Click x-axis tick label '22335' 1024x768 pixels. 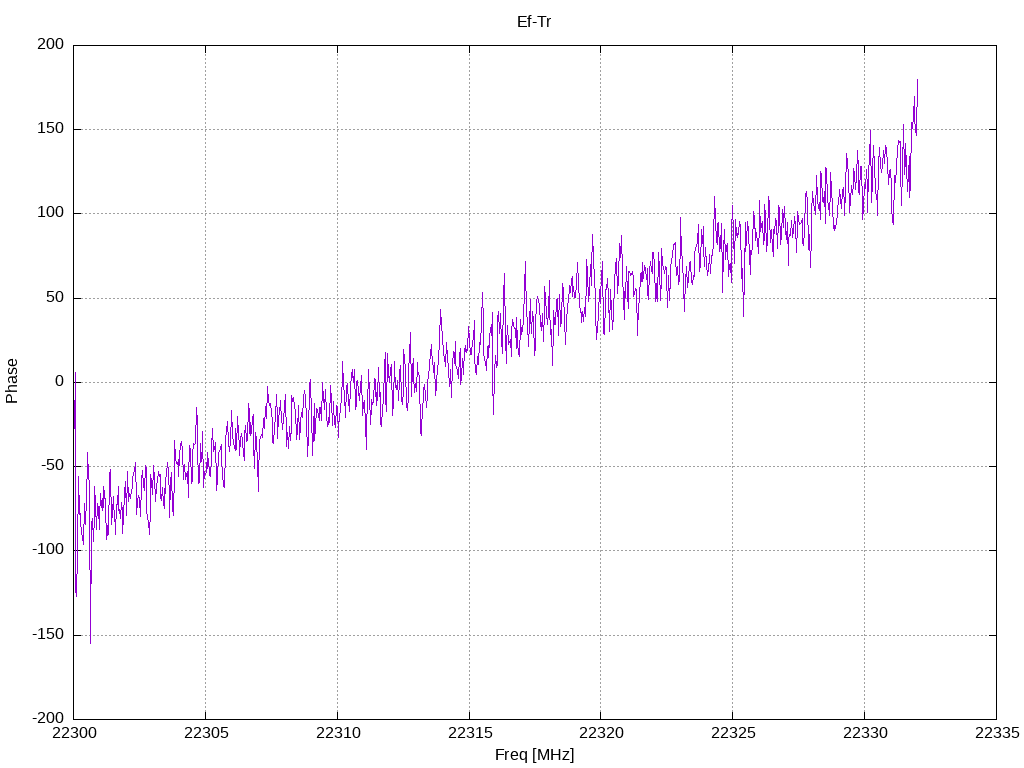click(x=997, y=733)
